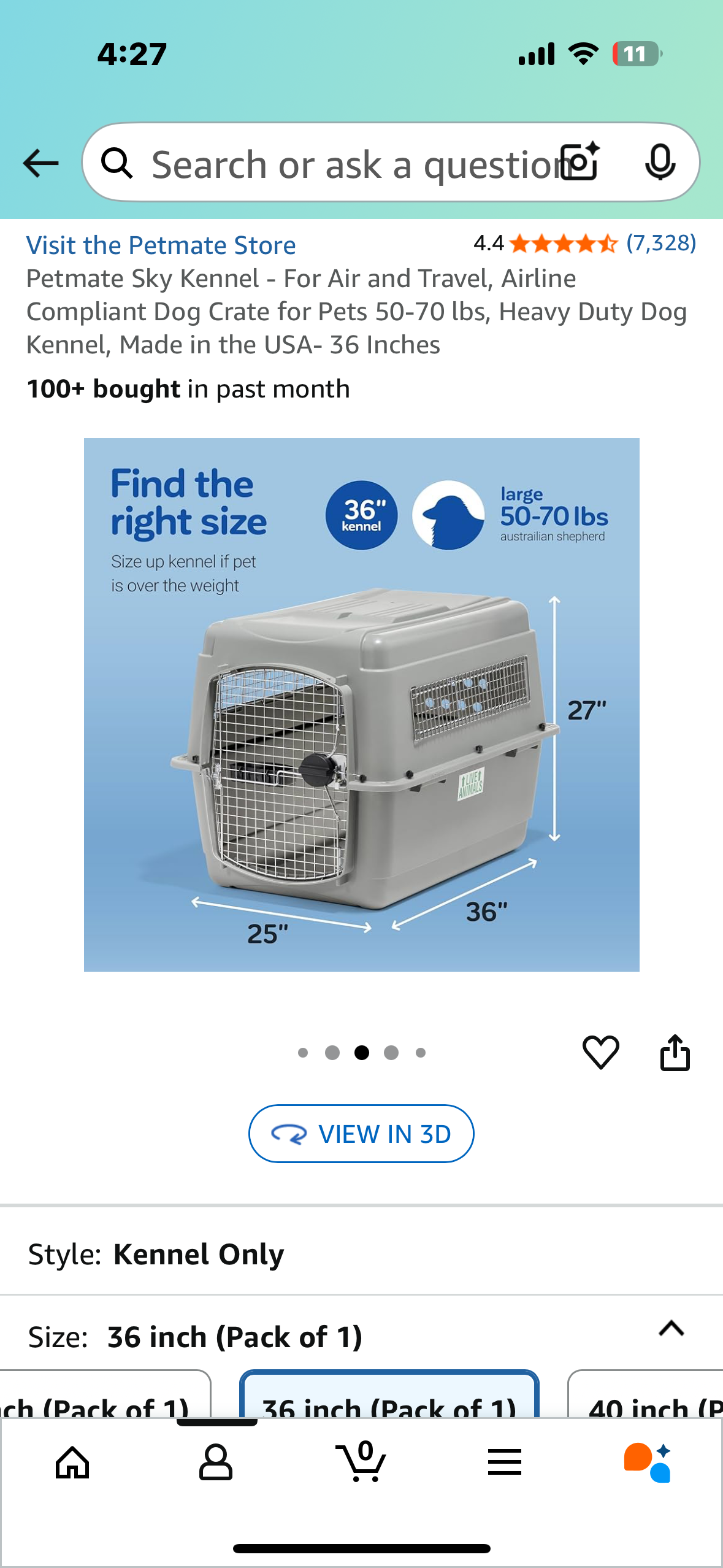The width and height of the screenshot is (723, 1568).
Task: Open the shopping cart icon
Action: [x=361, y=1461]
